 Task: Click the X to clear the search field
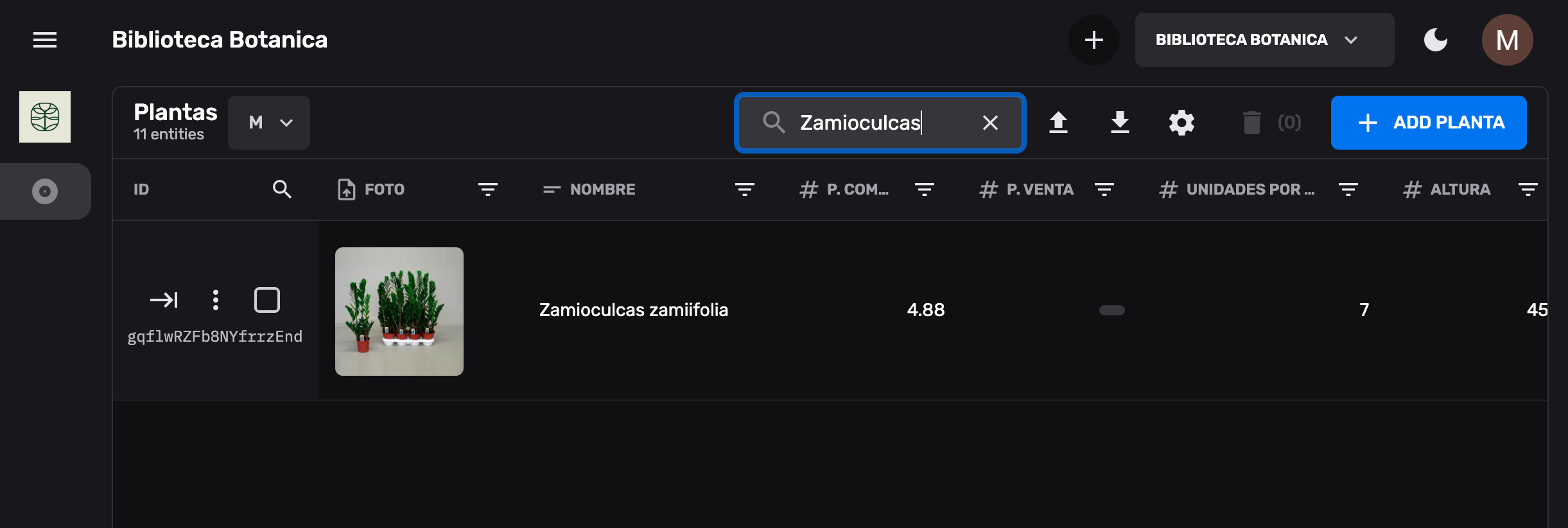(x=989, y=122)
